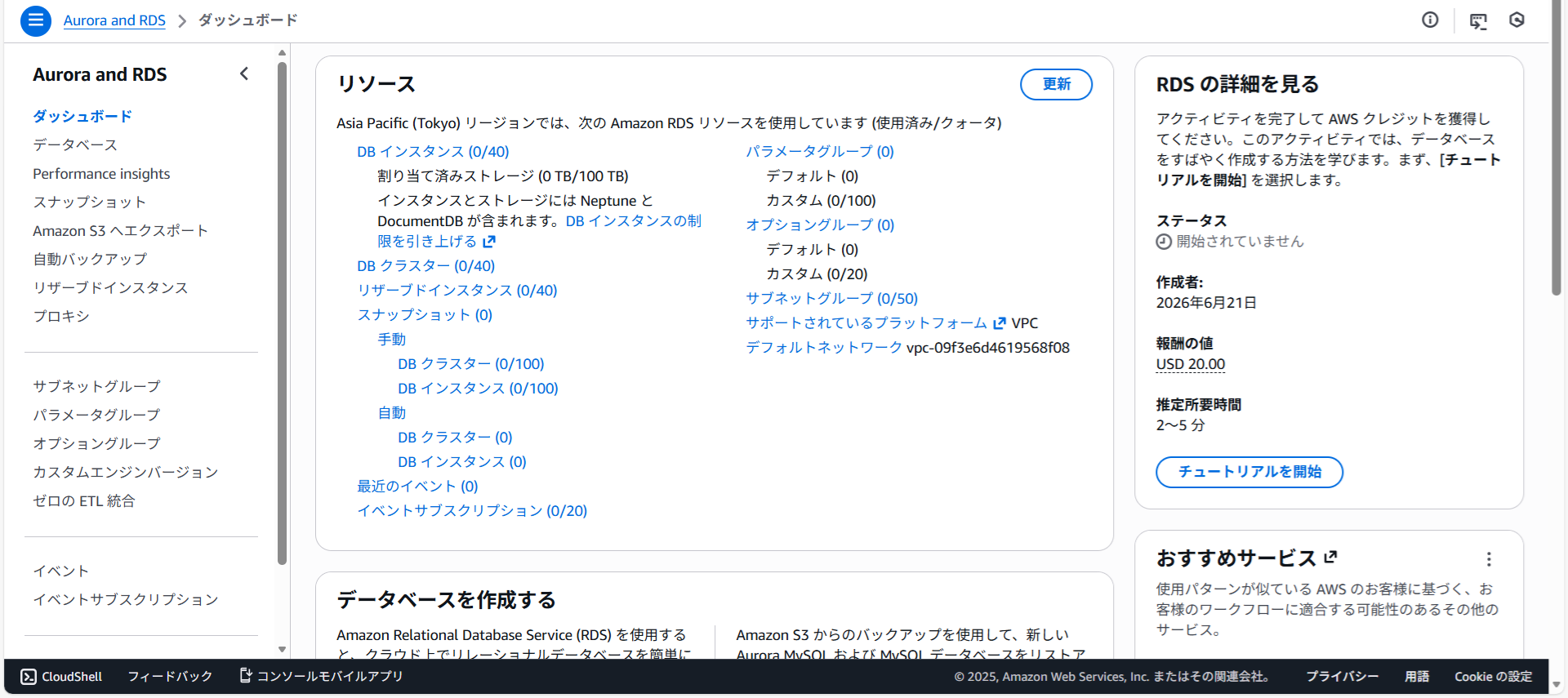This screenshot has width=1568, height=698.
Task: Open the おすすめサービス three-dot options menu
Action: [x=1489, y=559]
